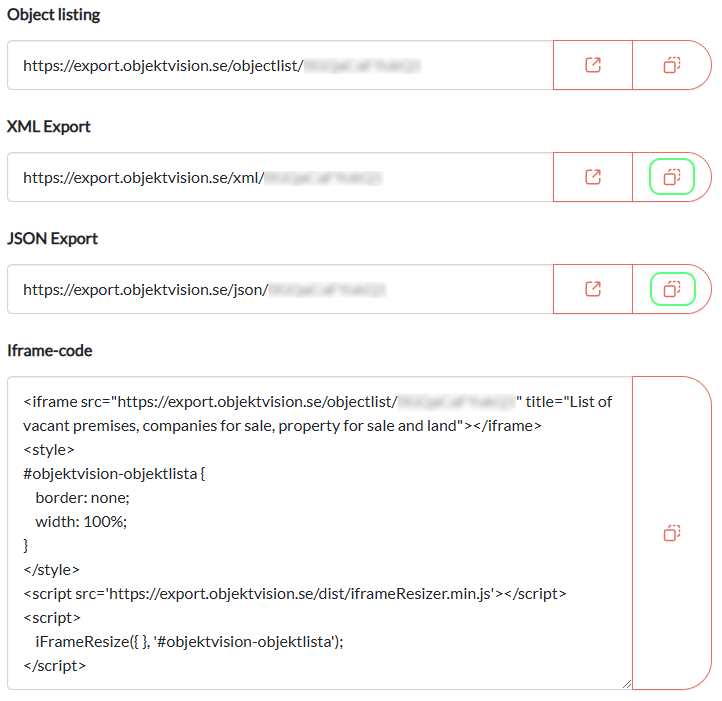
Task: Click the iframeResizer.min.js script line
Action: point(294,593)
